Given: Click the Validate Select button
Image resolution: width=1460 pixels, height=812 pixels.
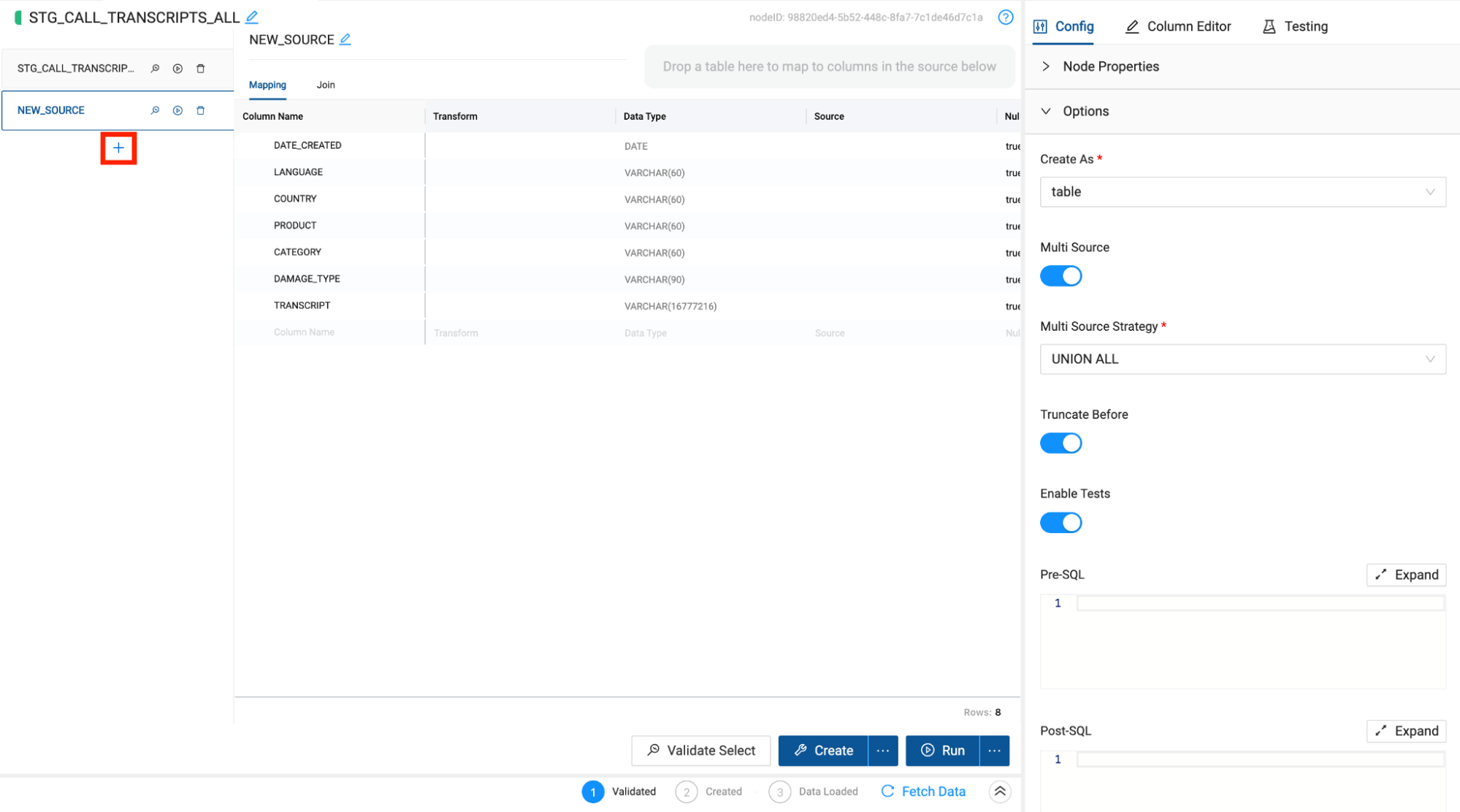Looking at the screenshot, I should pyautogui.click(x=700, y=751).
